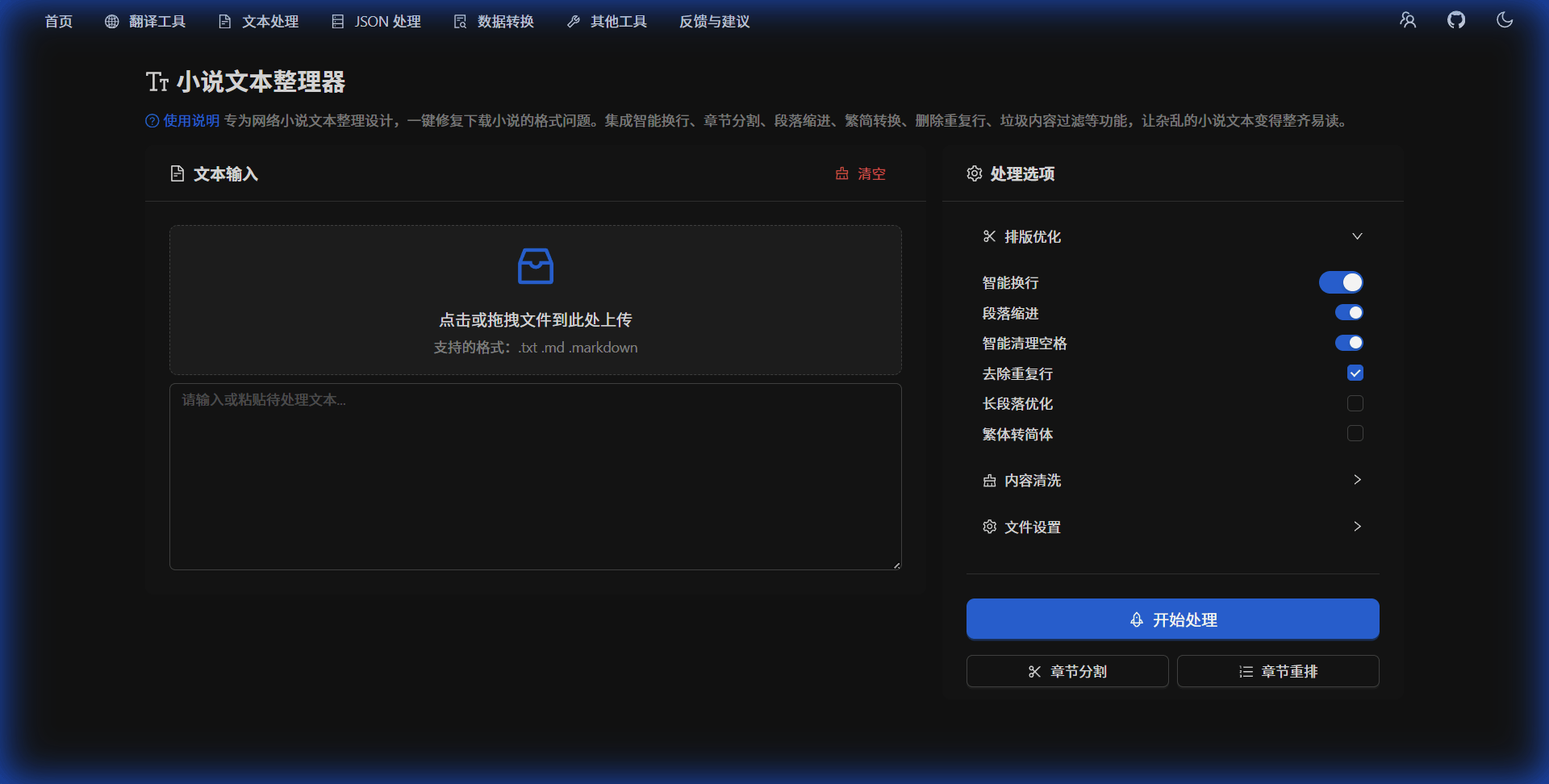Screen dimensions: 1549x784
Task: Enable the 长段落优化 checkbox
Action: click(x=1355, y=403)
